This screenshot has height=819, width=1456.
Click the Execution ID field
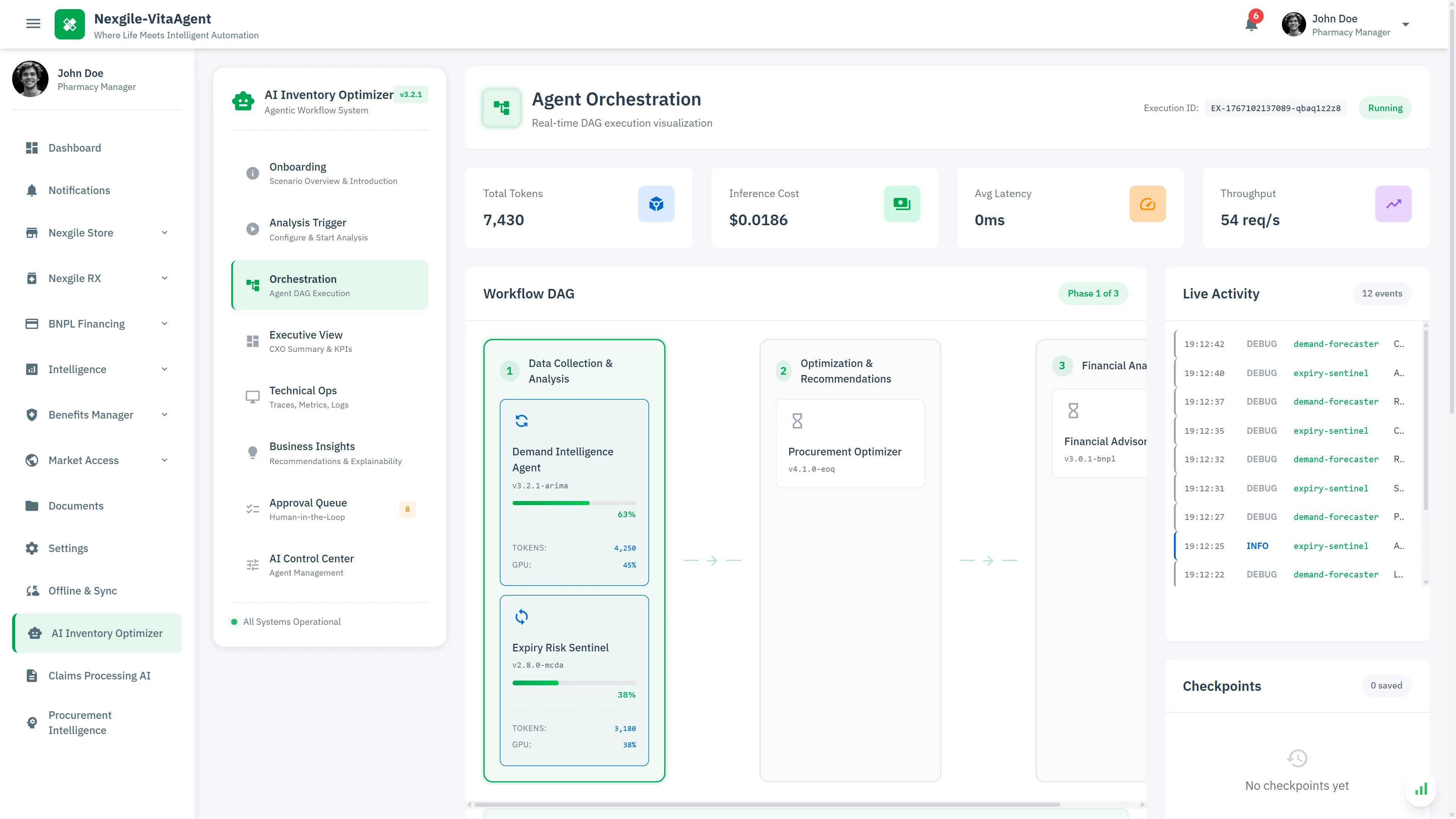tap(1275, 107)
